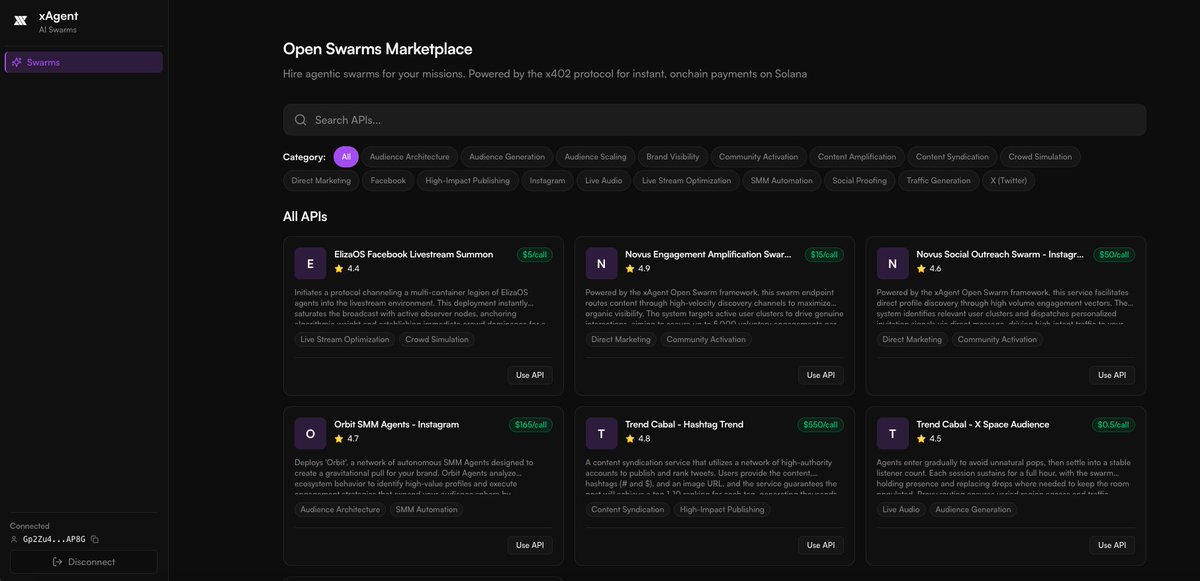Use API for ElizaOS Facebook Livestream Summon
Image resolution: width=1200 pixels, height=581 pixels.
[x=530, y=375]
